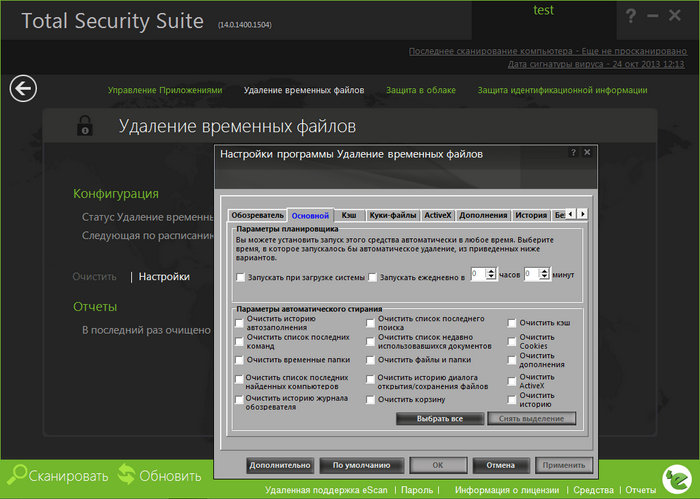Check Очистить кэш
The height and width of the screenshot is (499, 700).
click(512, 323)
